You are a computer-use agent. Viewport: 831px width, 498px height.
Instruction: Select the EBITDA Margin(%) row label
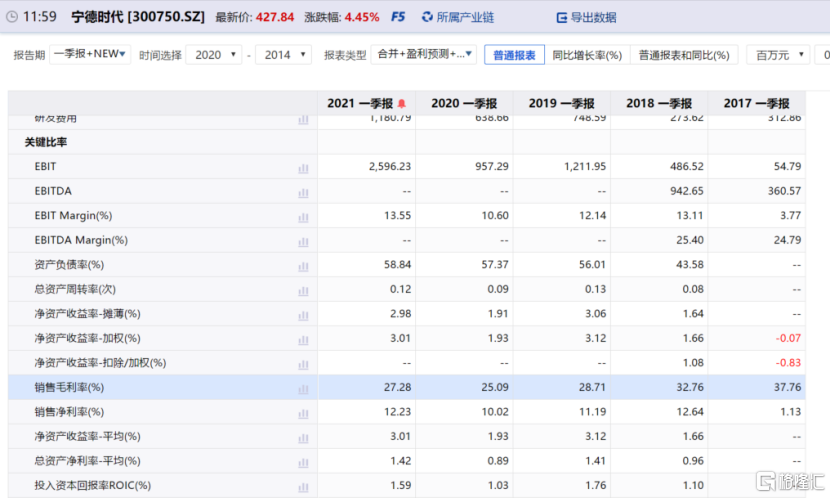click(81, 240)
